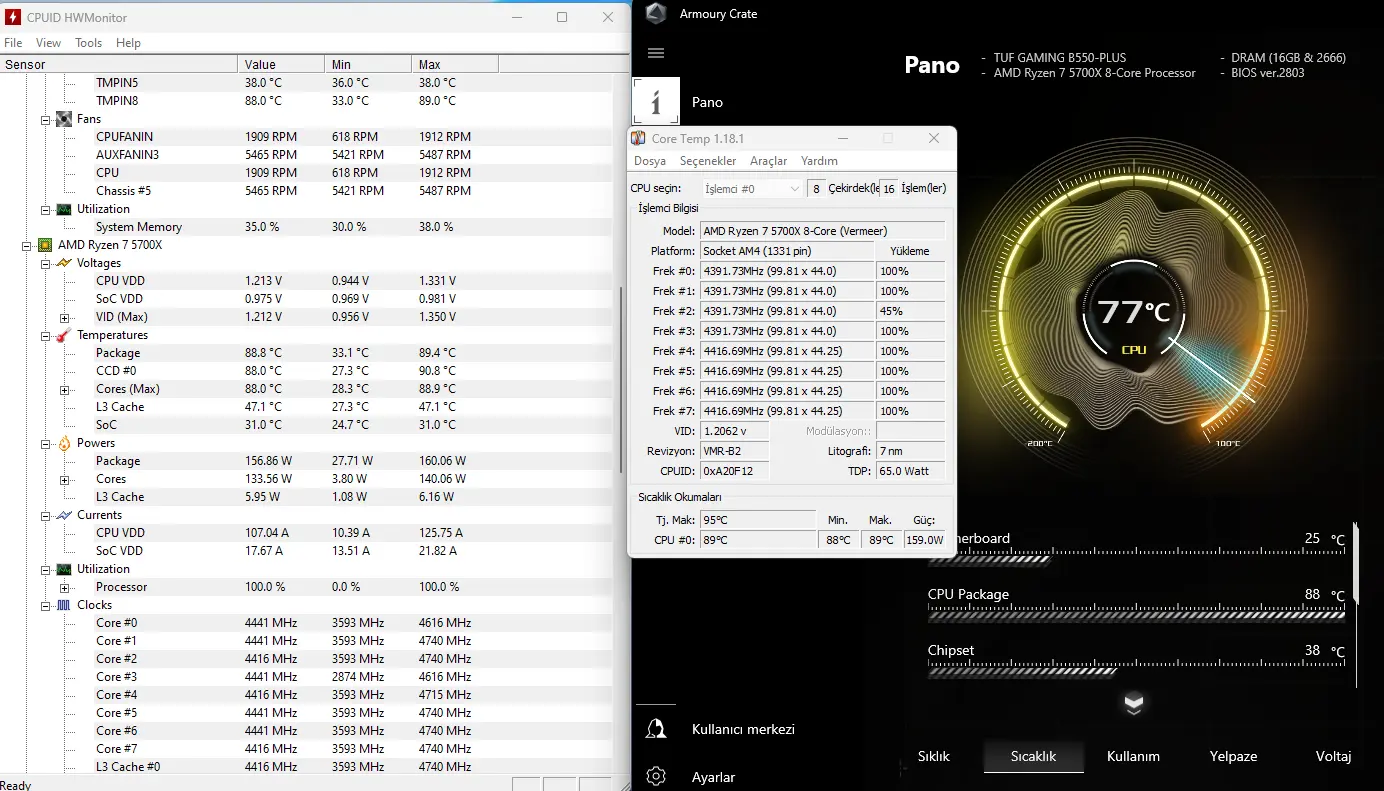Image resolution: width=1384 pixels, height=791 pixels.
Task: Switch to the Sıklık tab
Action: coord(934,756)
